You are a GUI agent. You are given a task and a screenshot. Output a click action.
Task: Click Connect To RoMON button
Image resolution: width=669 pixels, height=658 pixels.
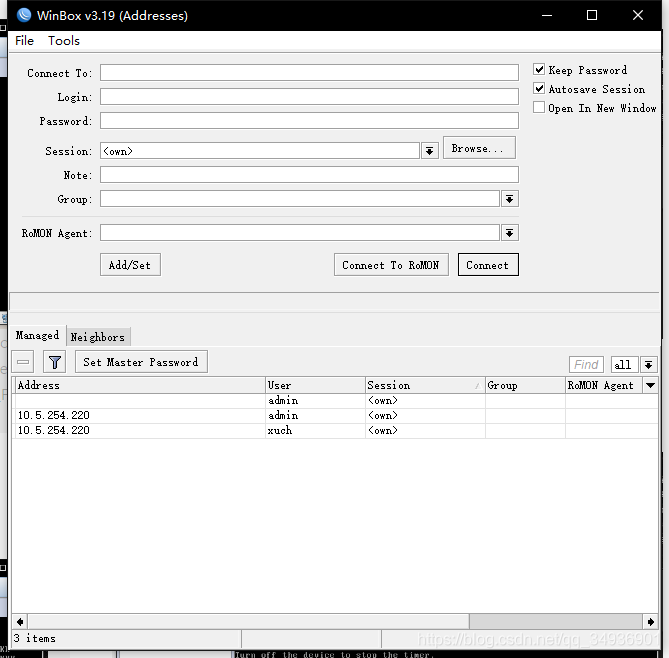(x=391, y=265)
